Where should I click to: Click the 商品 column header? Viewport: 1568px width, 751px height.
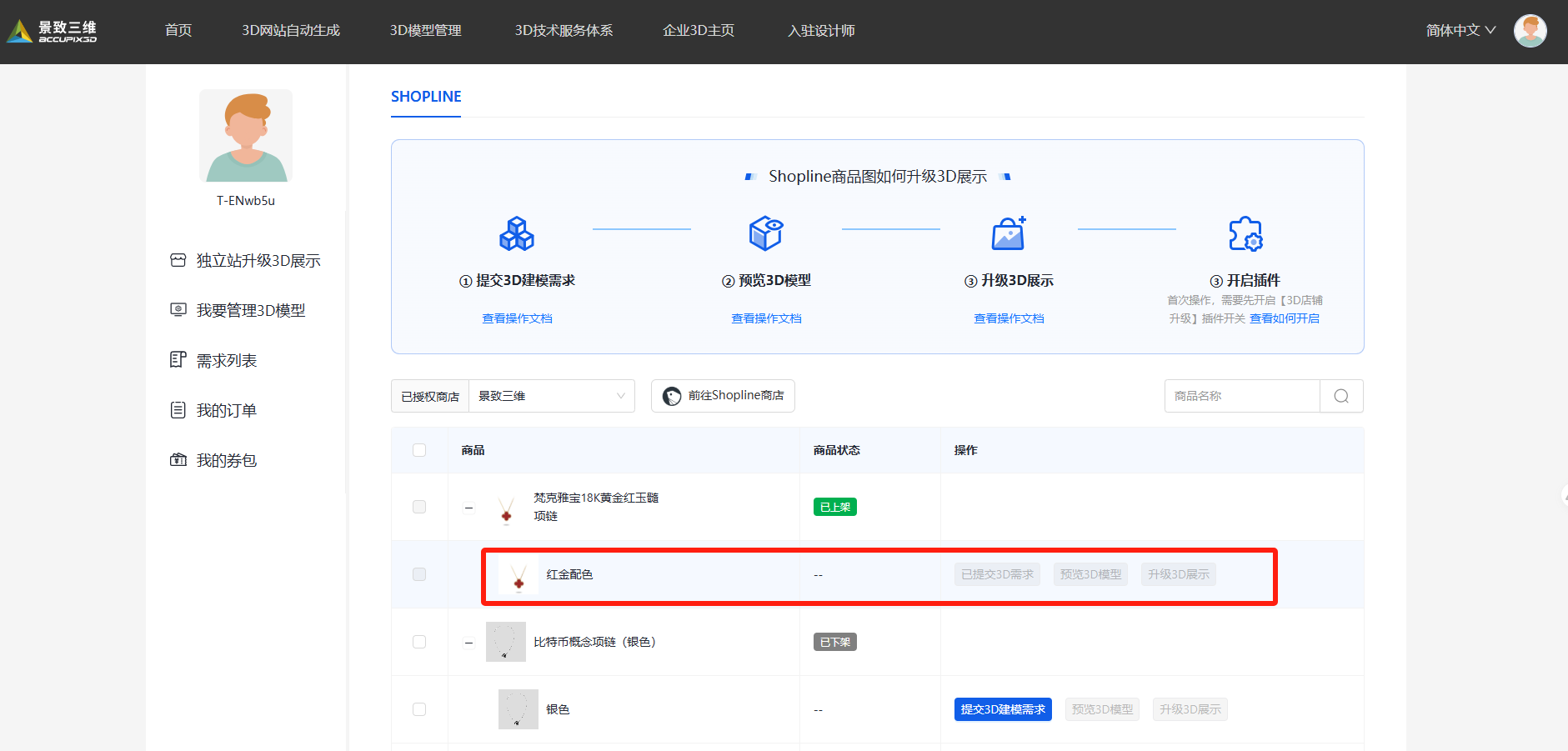pyautogui.click(x=473, y=450)
